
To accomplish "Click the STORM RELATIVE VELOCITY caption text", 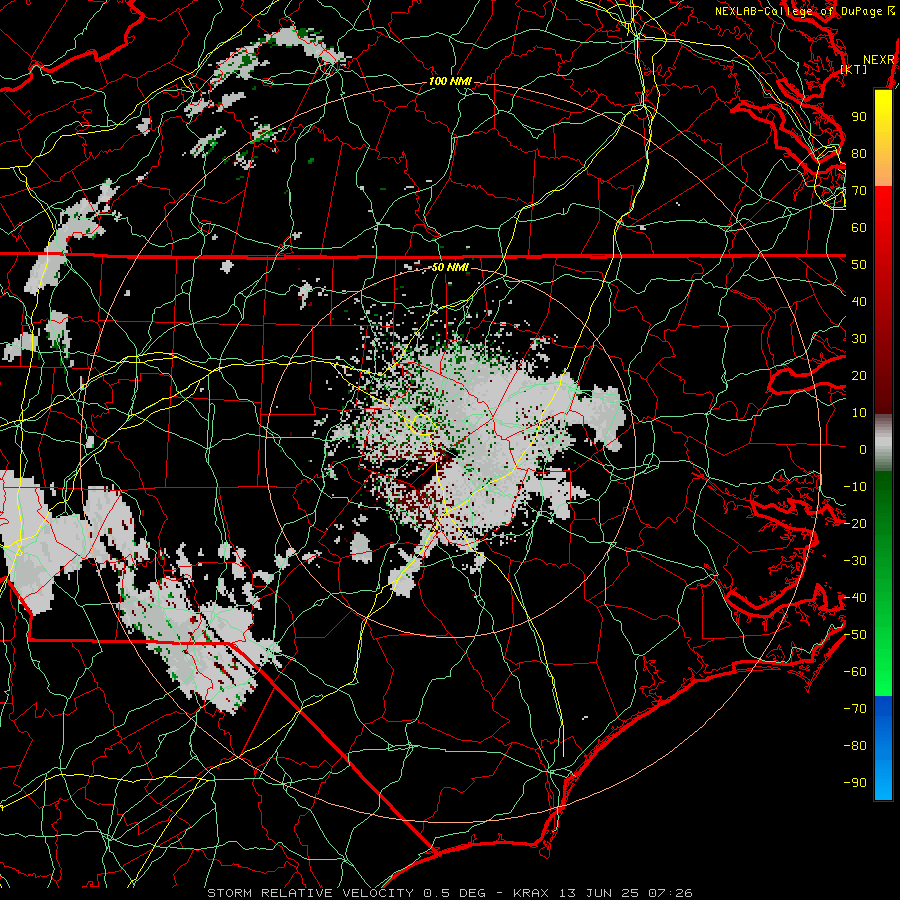I will point(311,893).
